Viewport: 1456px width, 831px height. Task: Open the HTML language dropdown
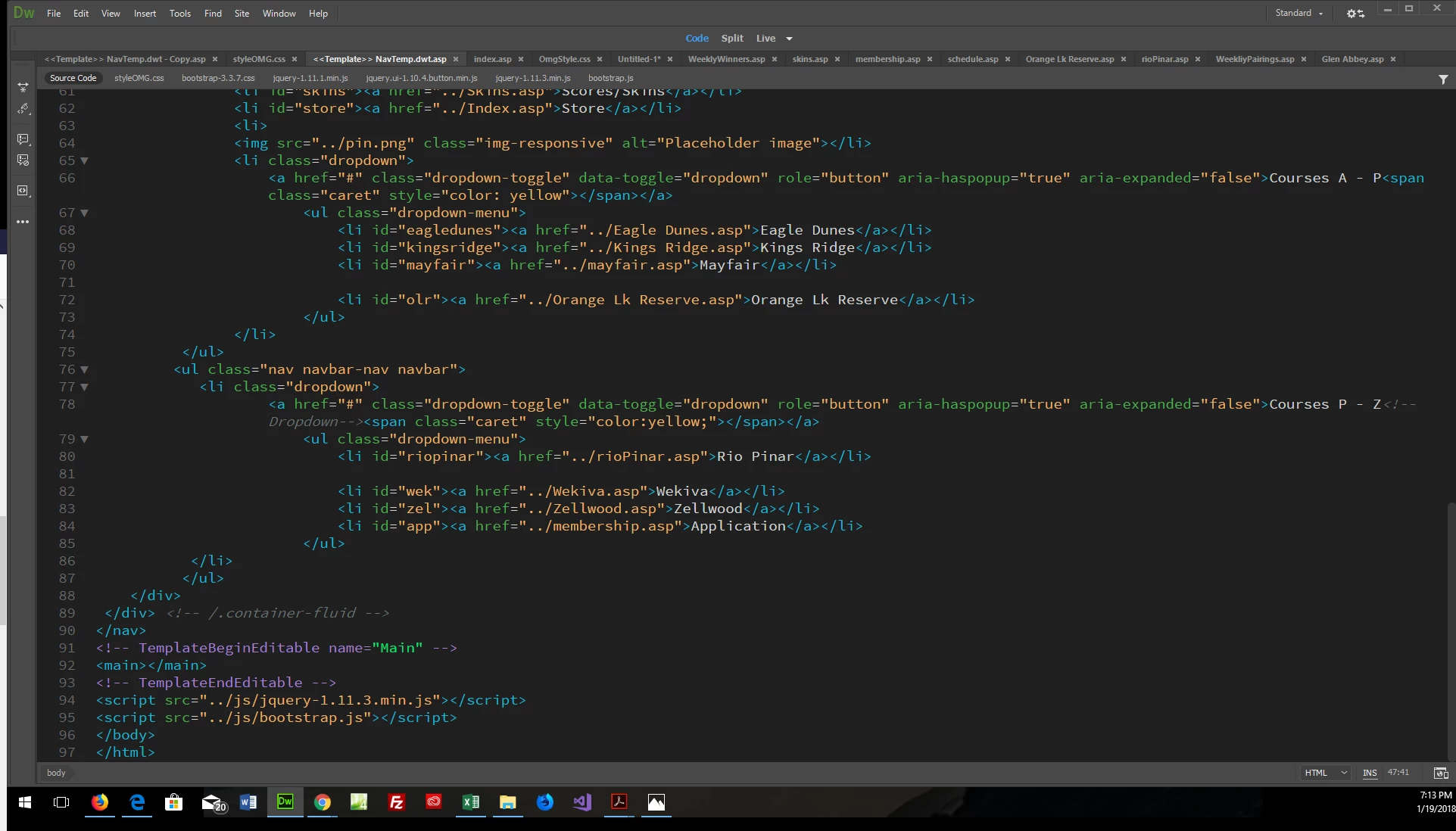pyautogui.click(x=1325, y=773)
